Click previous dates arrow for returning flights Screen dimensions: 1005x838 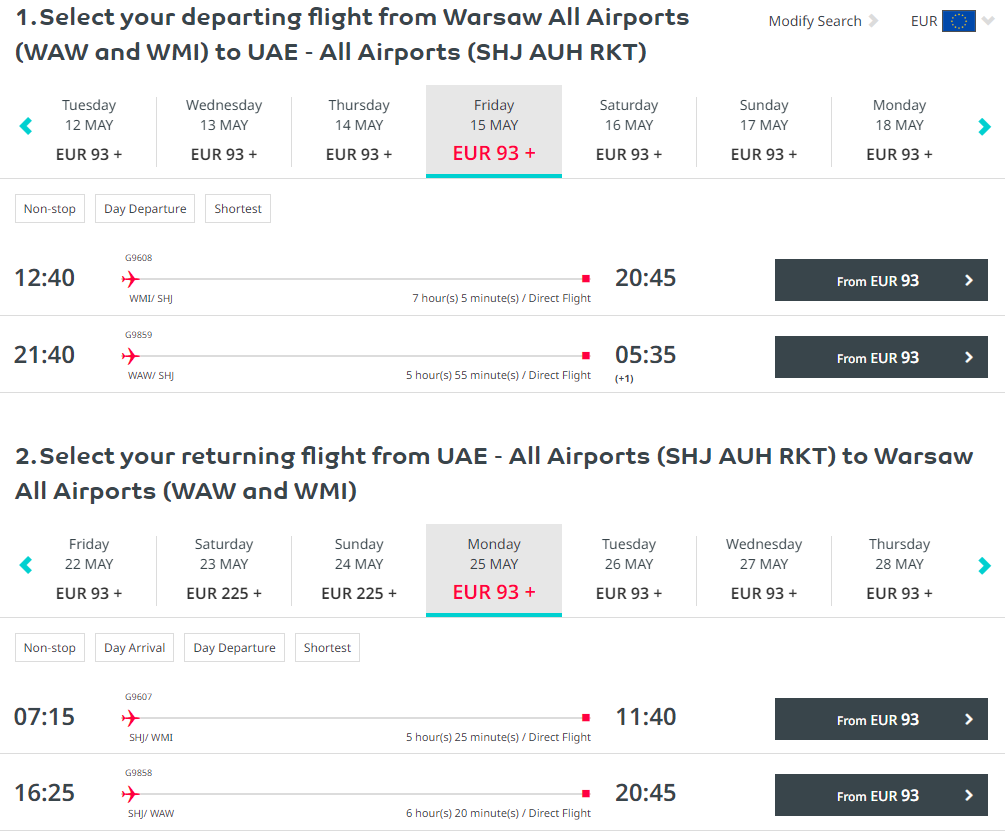tap(26, 565)
